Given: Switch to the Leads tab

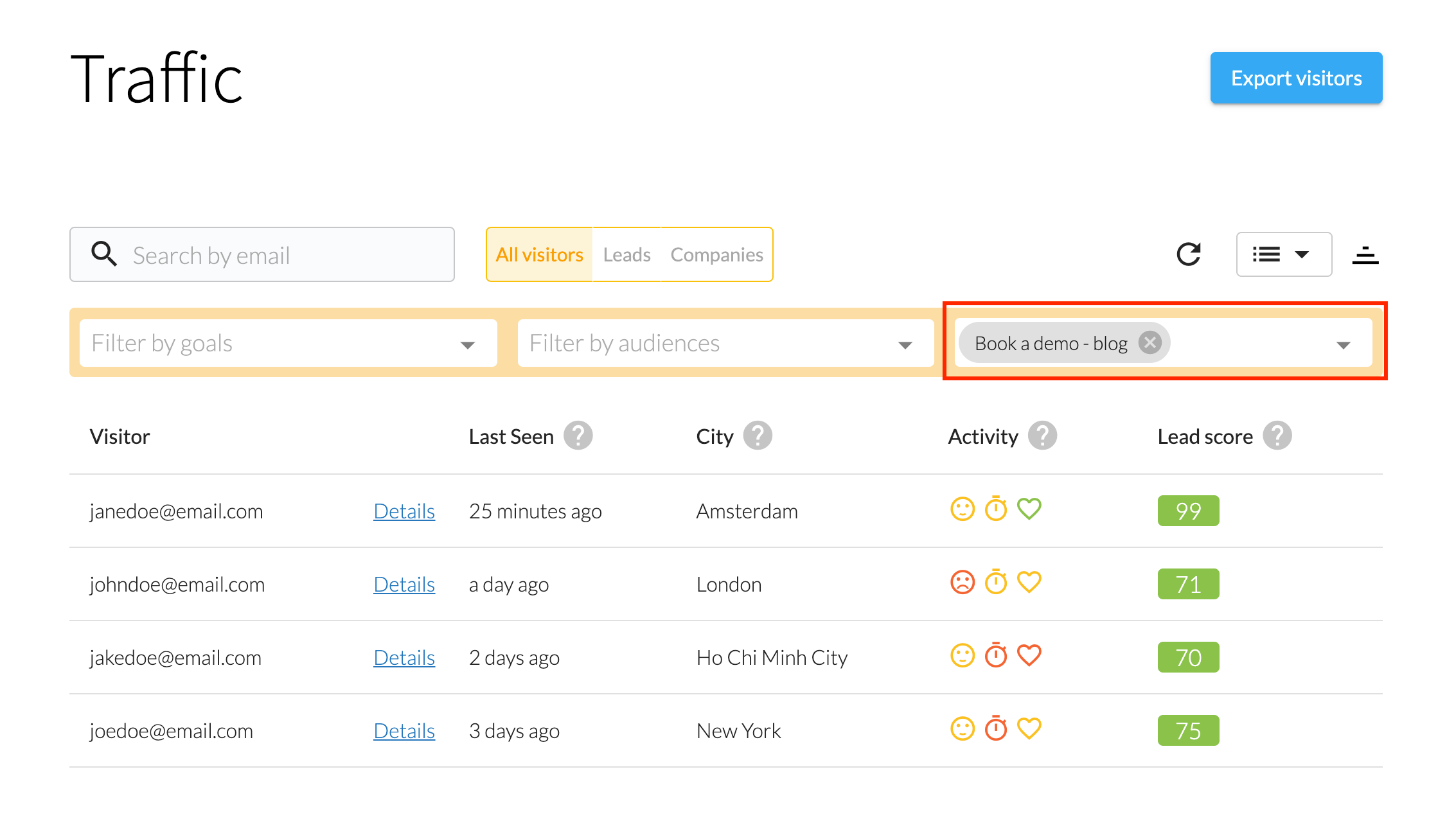Looking at the screenshot, I should tap(626, 255).
